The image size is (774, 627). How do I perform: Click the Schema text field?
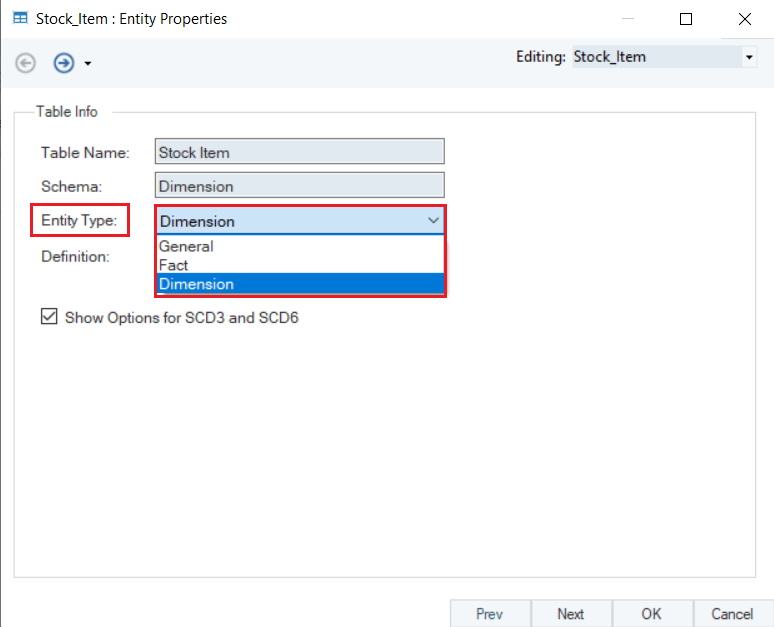(x=300, y=186)
